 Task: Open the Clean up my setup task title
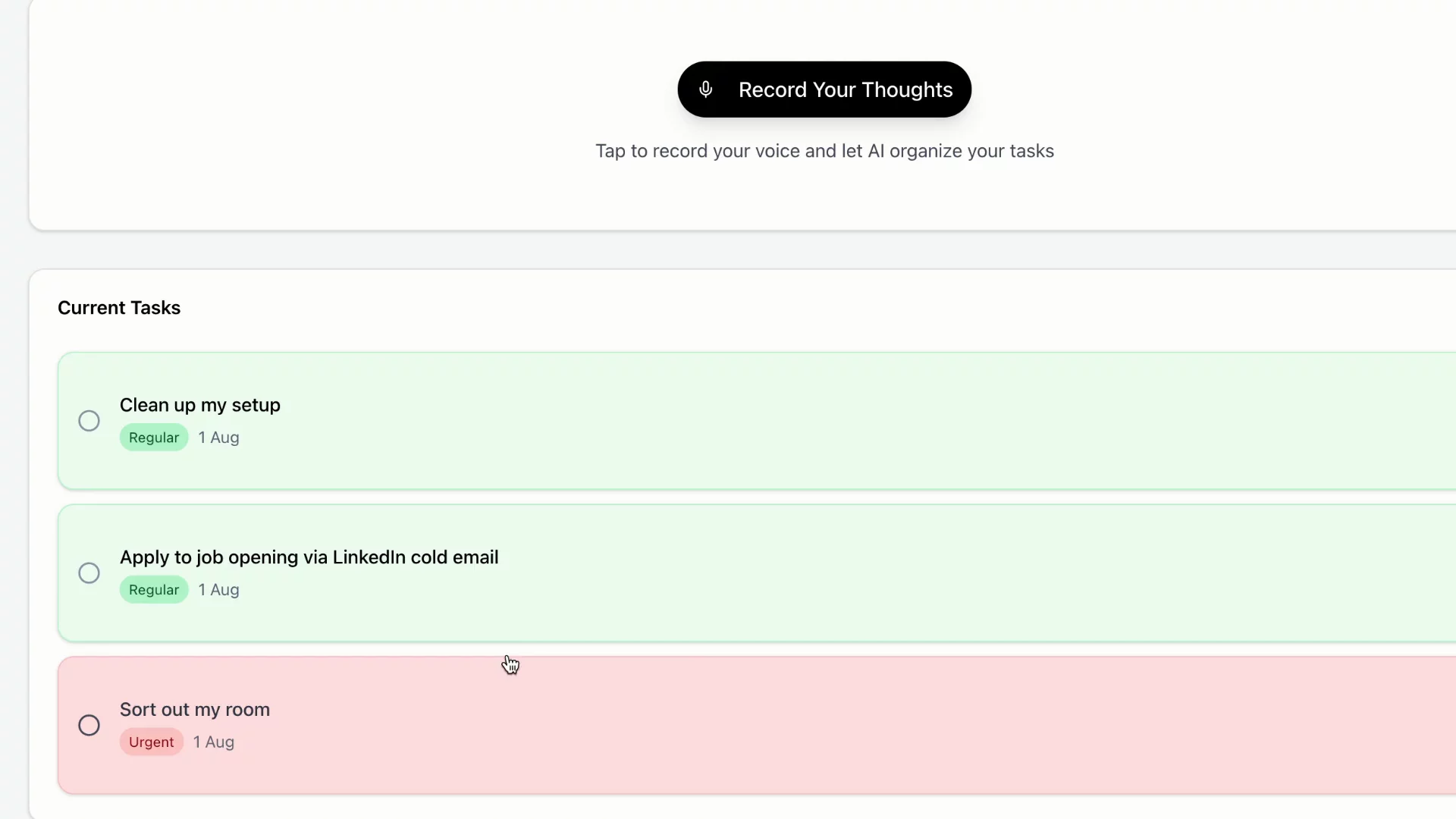coord(199,405)
